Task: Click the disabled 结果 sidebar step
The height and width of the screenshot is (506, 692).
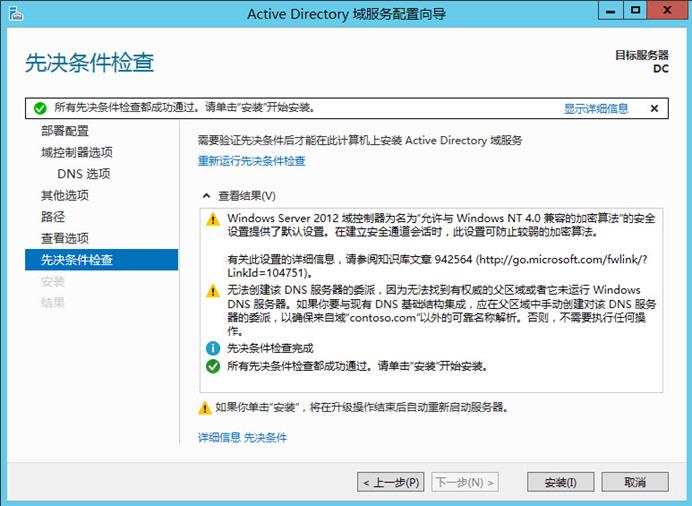Action: 53,303
